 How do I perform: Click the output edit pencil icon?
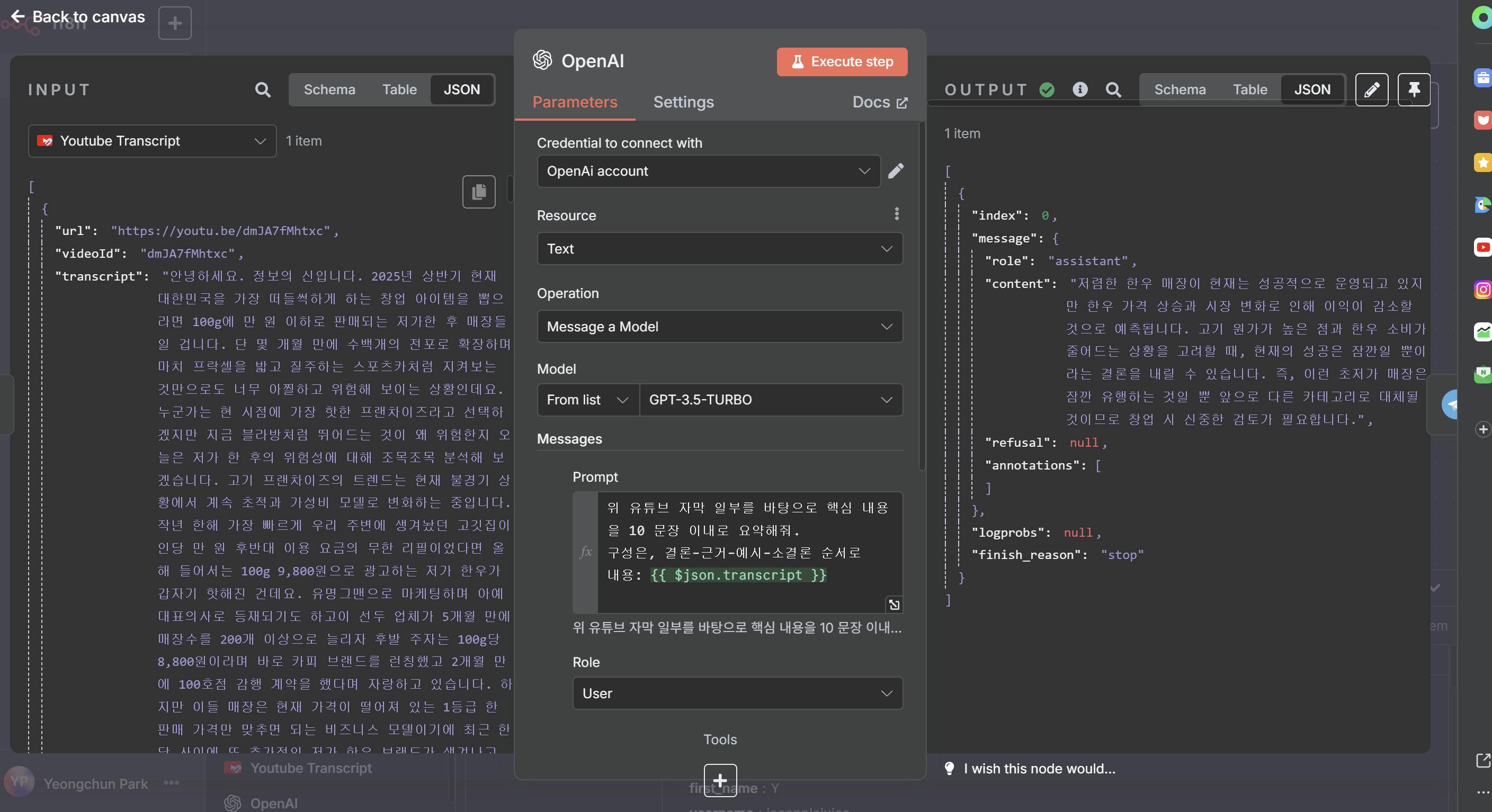click(x=1371, y=89)
